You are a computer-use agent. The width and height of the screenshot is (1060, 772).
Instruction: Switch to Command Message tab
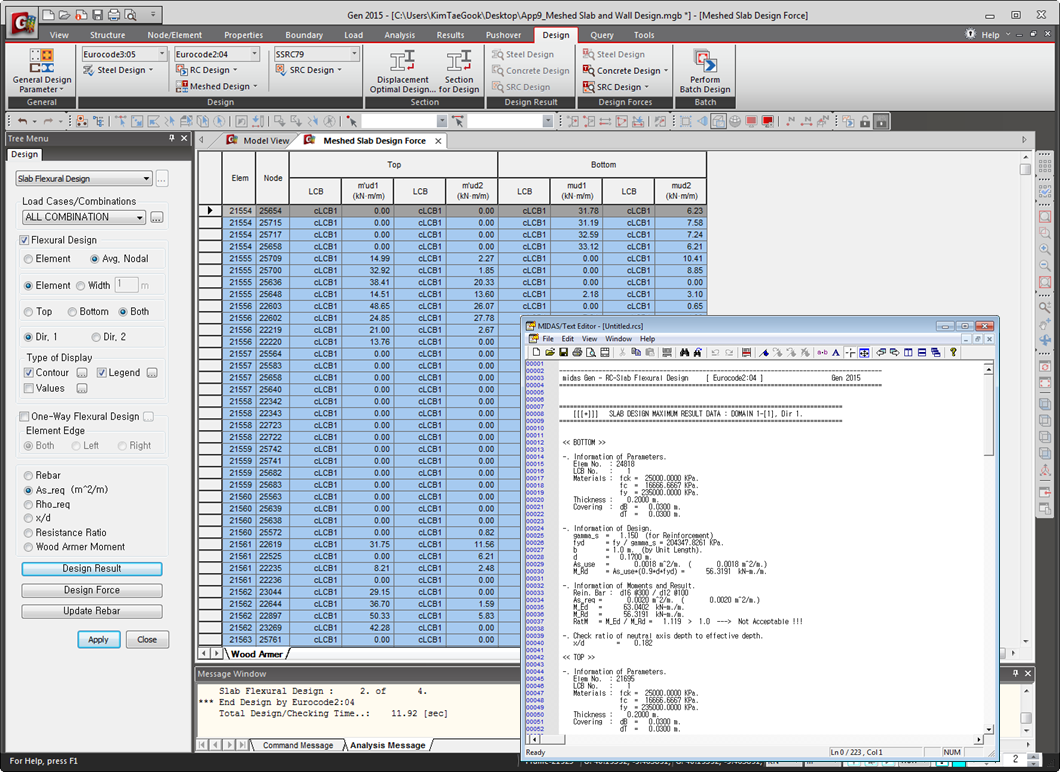(x=297, y=745)
